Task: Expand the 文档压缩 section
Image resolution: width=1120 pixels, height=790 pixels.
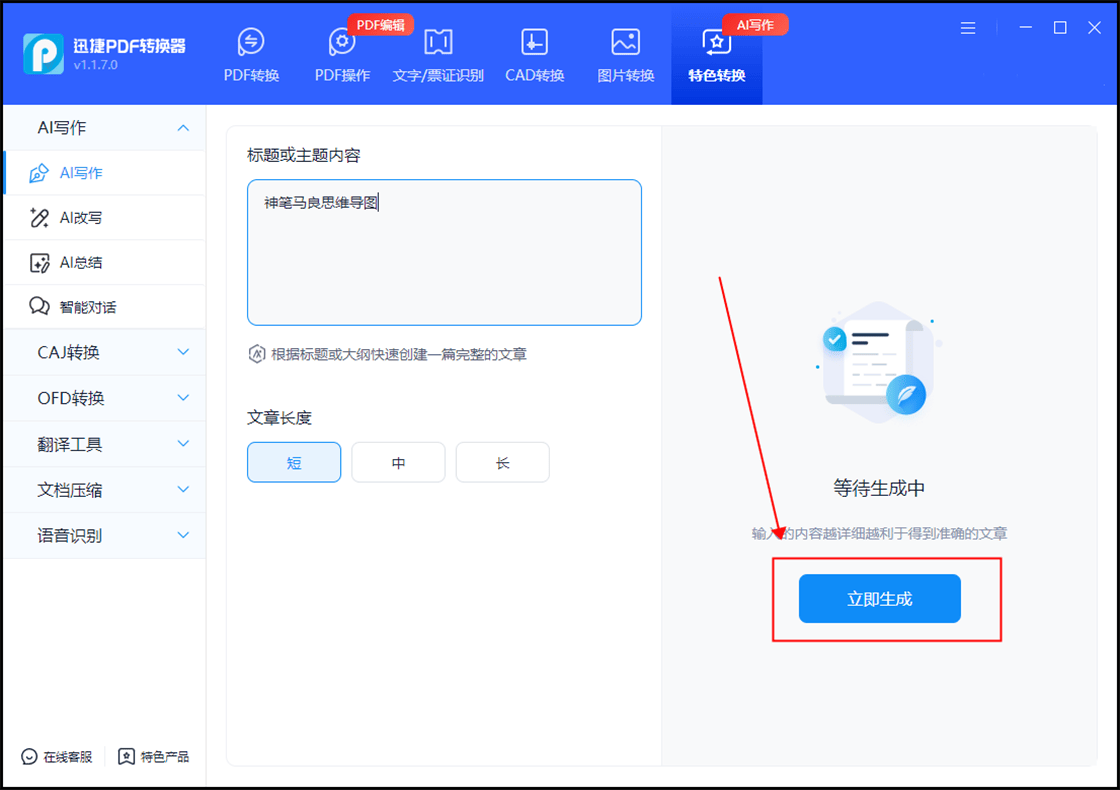Action: click(183, 489)
